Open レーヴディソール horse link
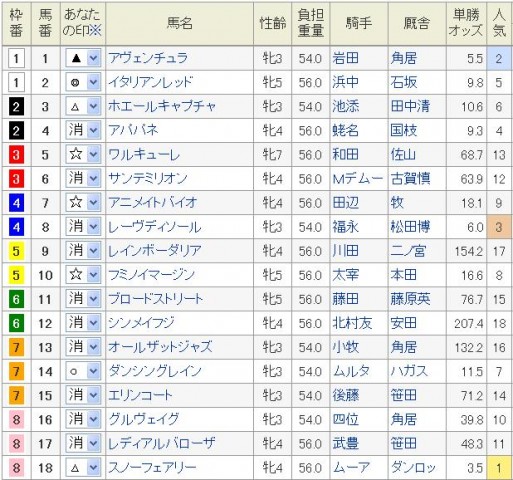This screenshot has width=513, height=480. [154, 227]
